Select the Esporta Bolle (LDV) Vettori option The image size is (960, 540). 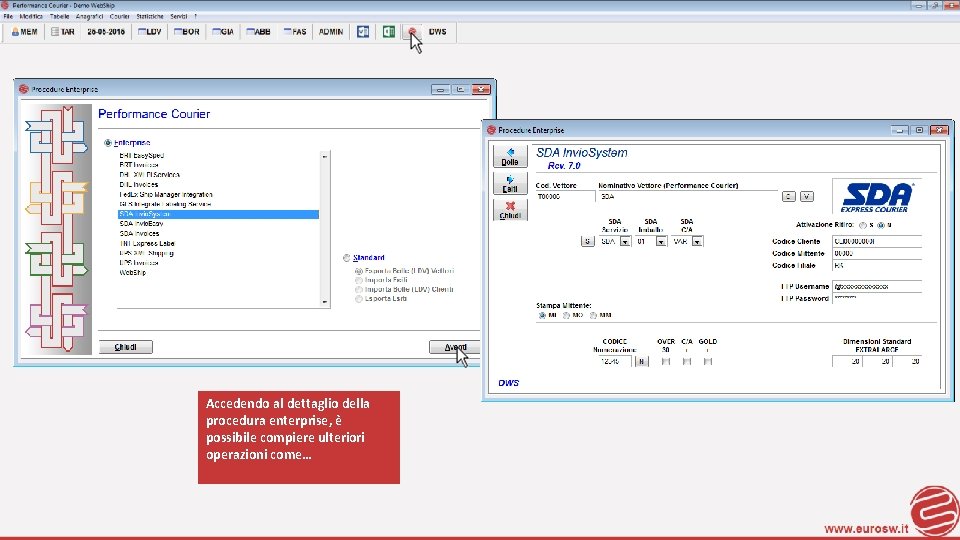click(x=359, y=271)
